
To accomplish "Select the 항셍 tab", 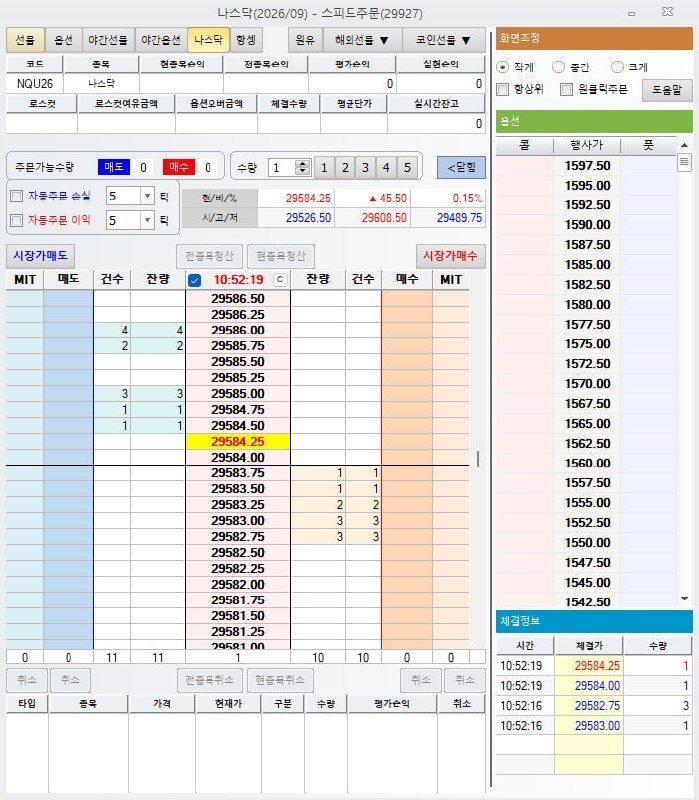I will (246, 40).
